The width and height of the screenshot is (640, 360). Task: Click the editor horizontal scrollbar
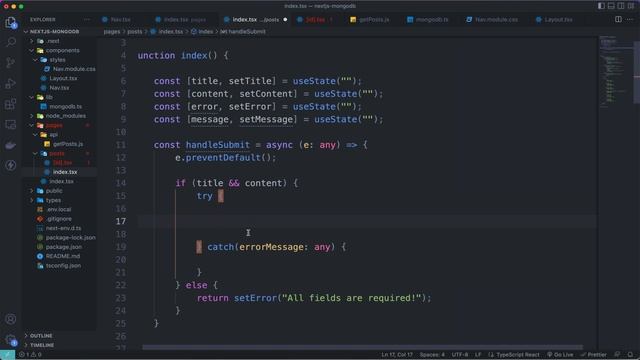(362, 347)
